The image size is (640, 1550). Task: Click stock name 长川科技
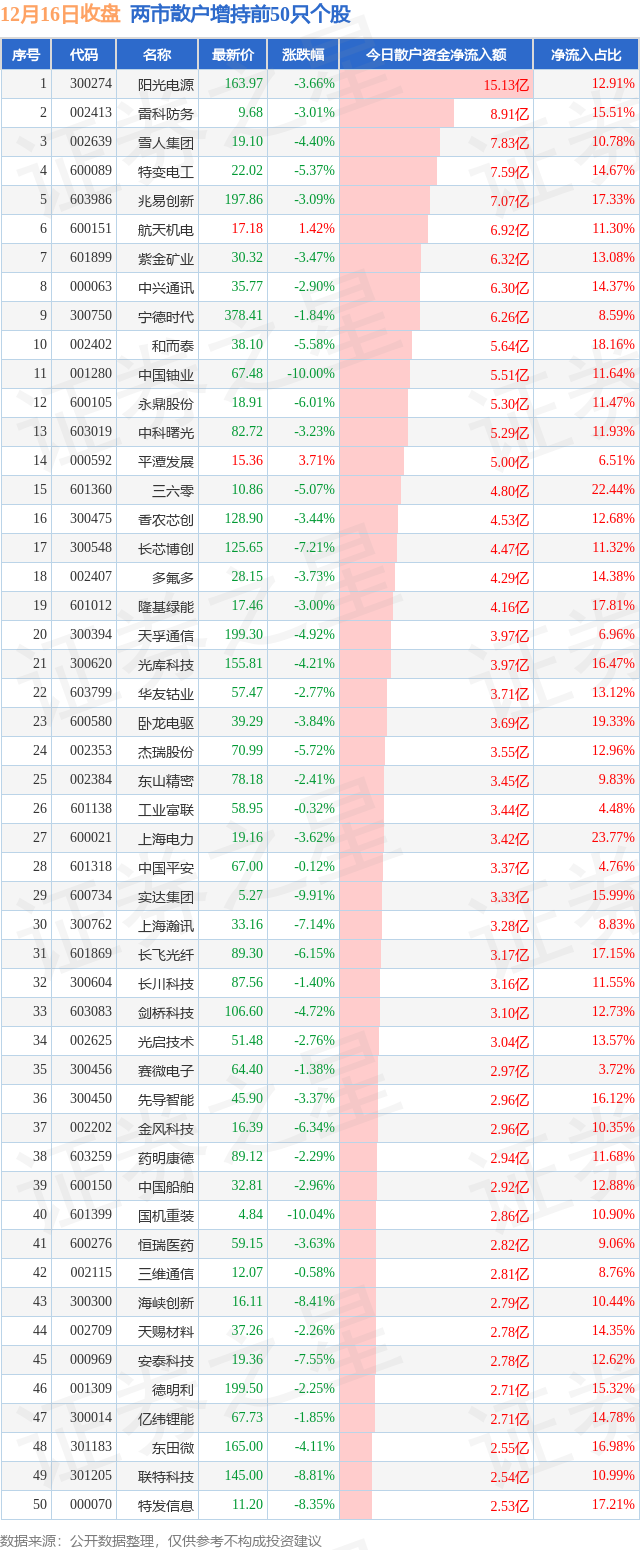[x=166, y=983]
